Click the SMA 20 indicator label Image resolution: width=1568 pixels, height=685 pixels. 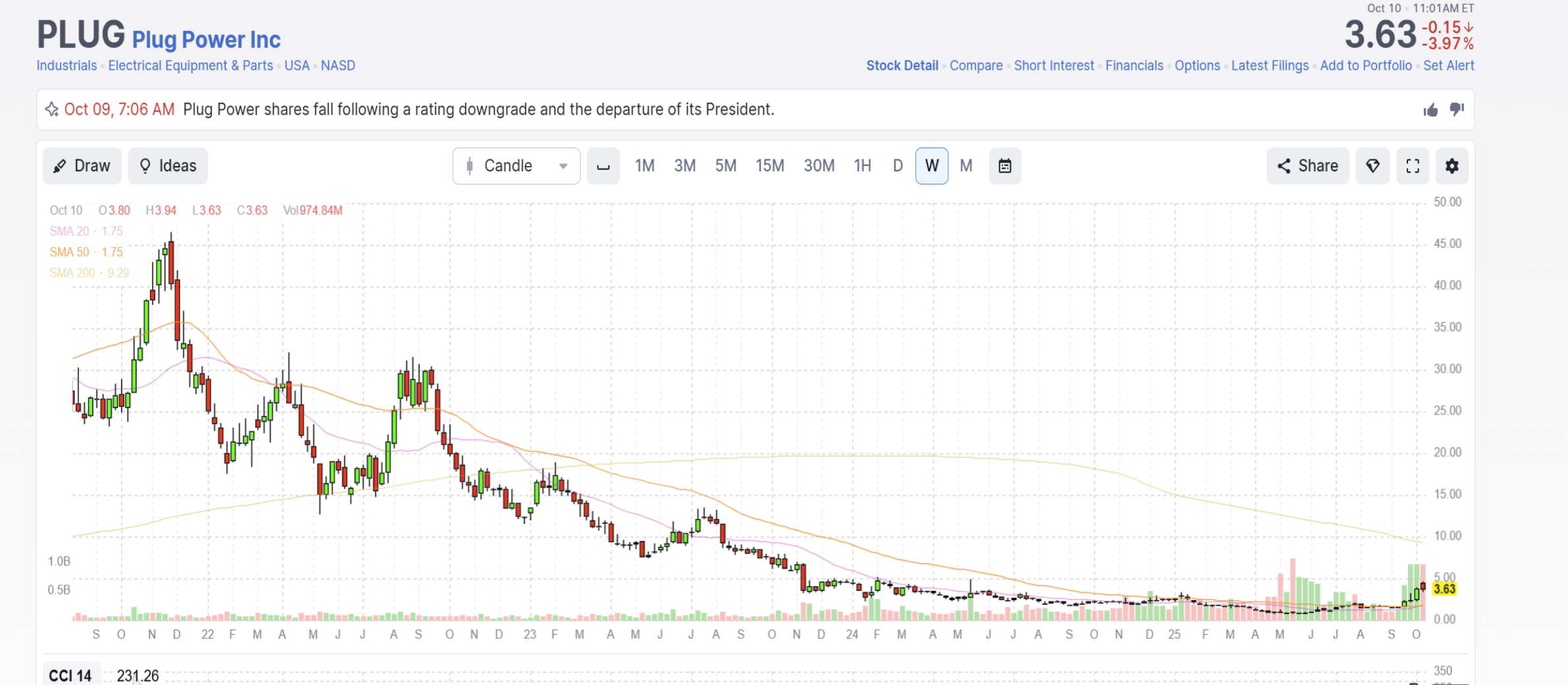[86, 231]
